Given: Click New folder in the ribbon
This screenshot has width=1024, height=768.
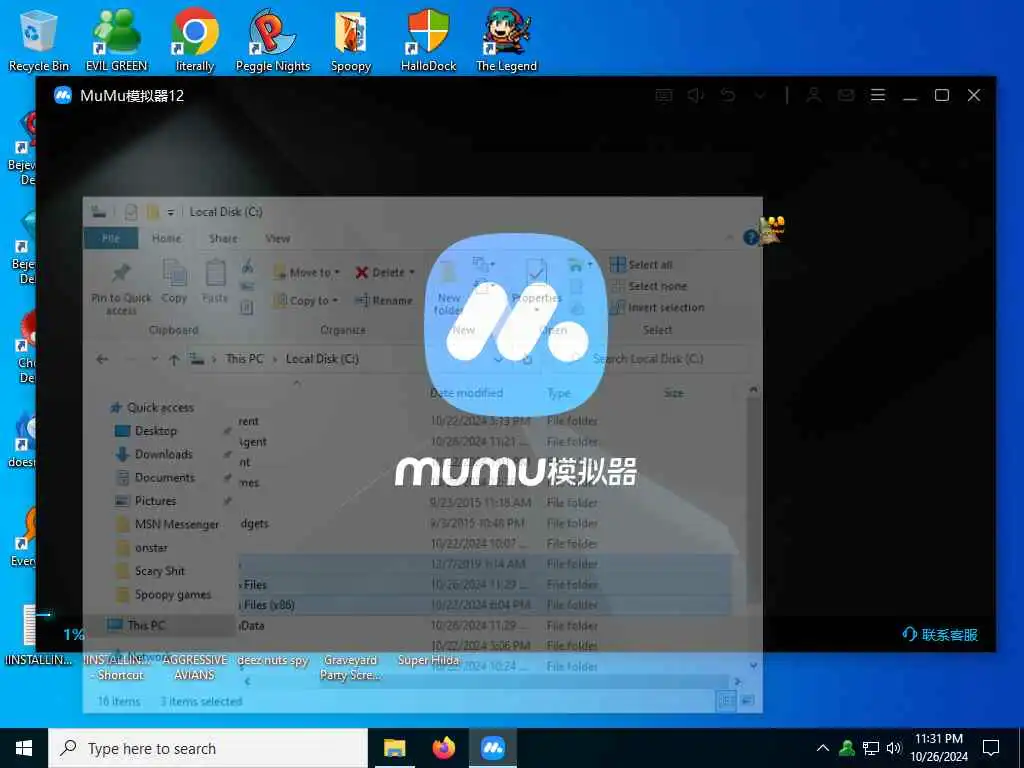Looking at the screenshot, I should click(449, 289).
